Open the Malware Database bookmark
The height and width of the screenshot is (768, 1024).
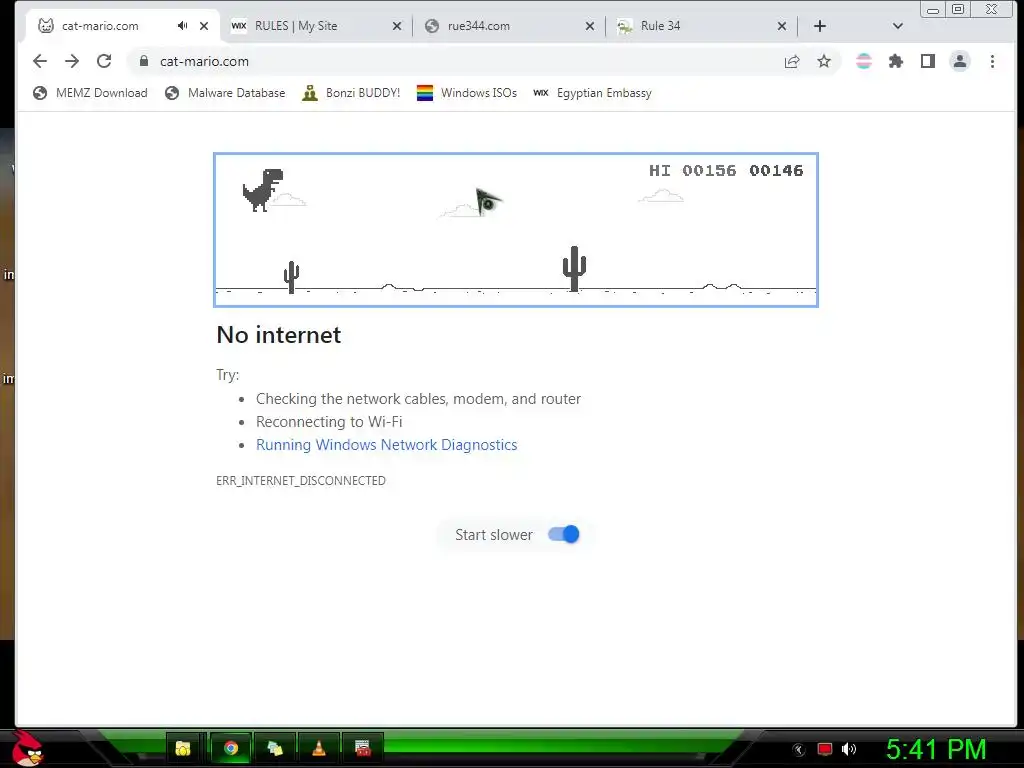[225, 93]
